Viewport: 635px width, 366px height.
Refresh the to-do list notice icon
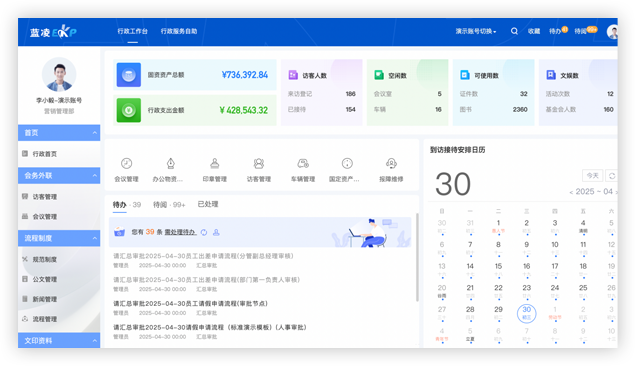click(x=204, y=232)
